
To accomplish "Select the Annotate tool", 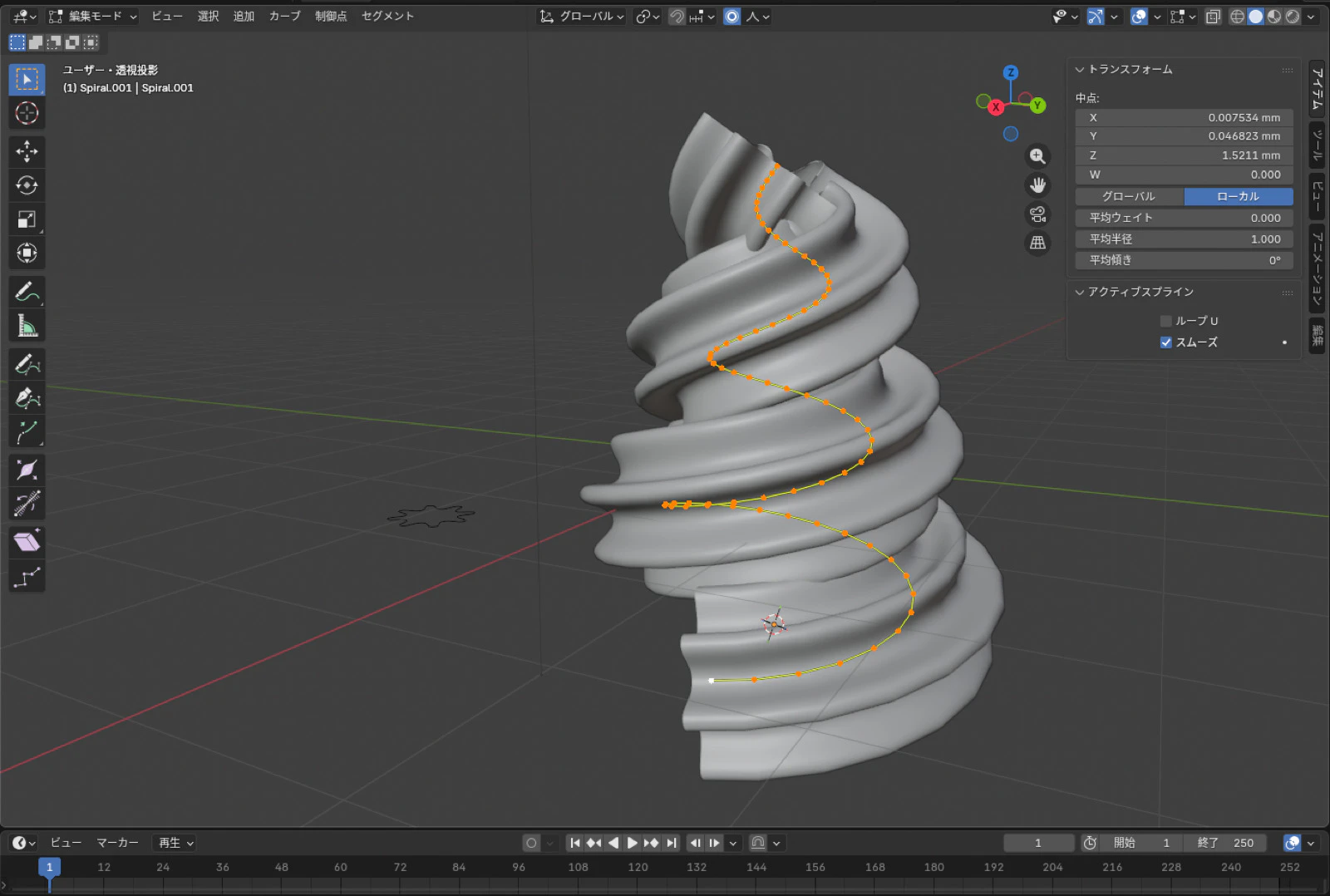I will click(27, 292).
